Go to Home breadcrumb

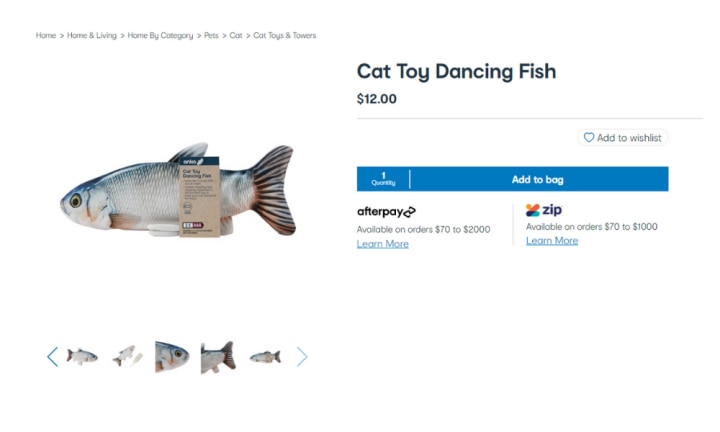point(46,35)
